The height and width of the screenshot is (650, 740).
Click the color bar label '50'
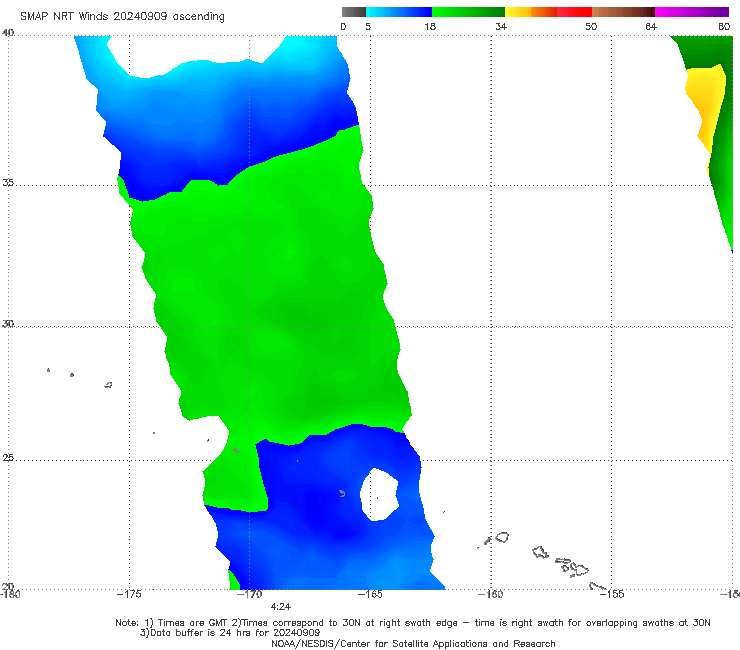click(x=591, y=27)
